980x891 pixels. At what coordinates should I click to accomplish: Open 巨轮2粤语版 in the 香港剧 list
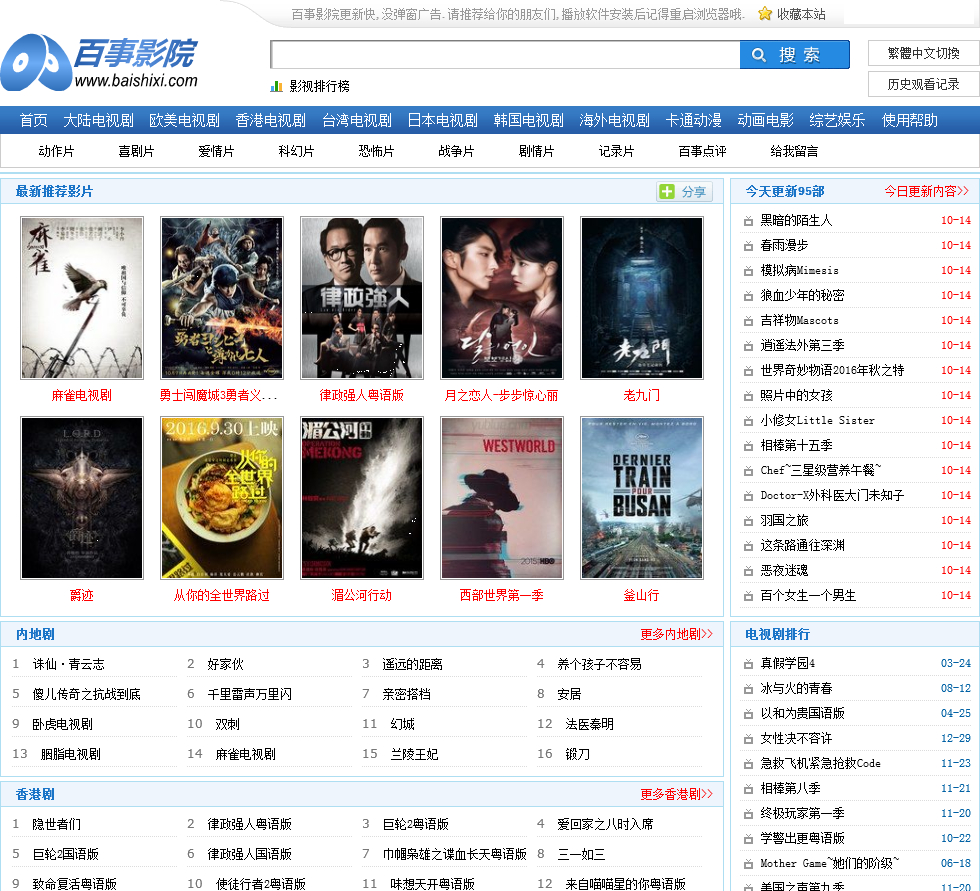click(416, 824)
